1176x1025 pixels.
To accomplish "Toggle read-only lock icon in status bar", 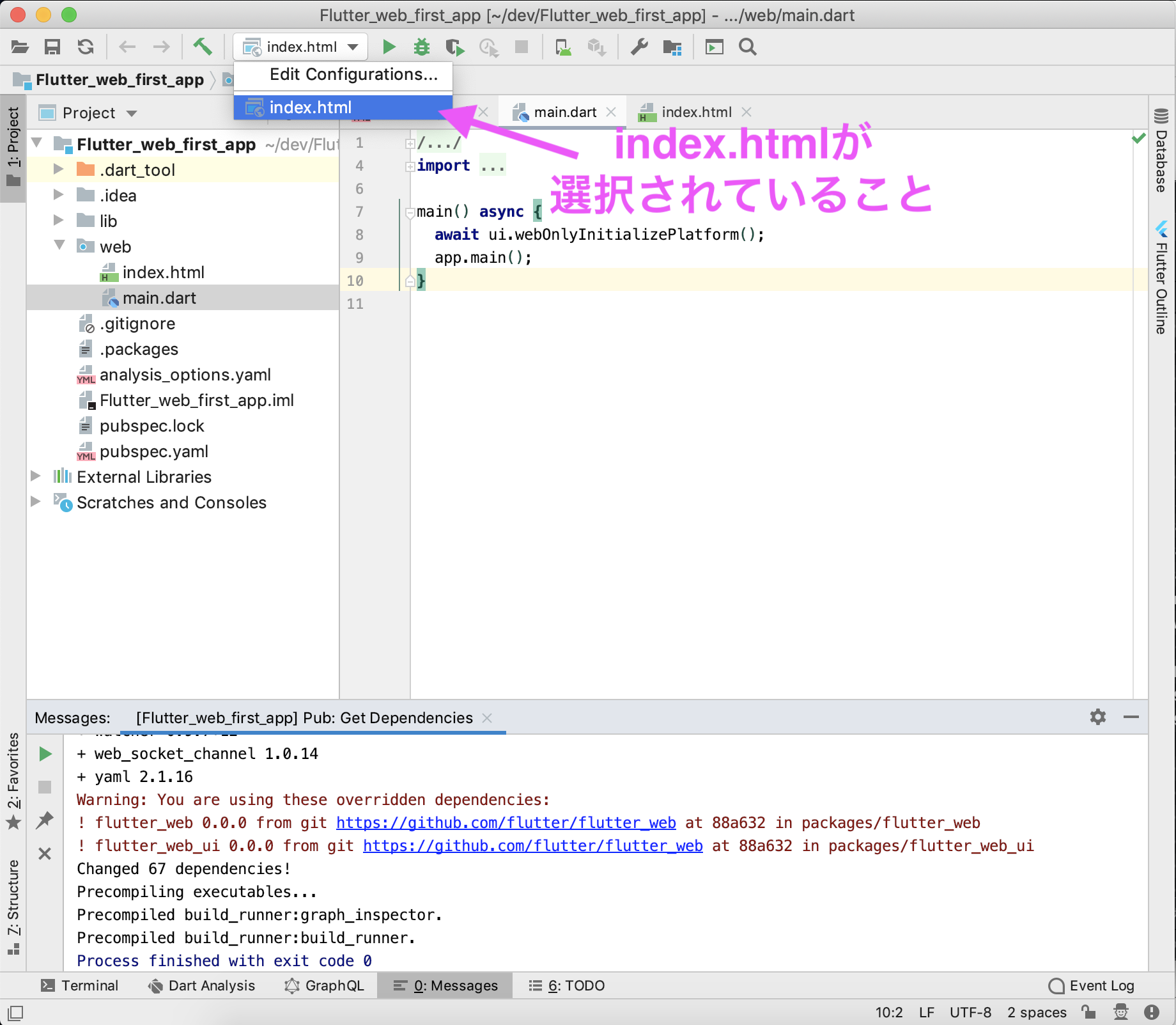I will click(x=1088, y=1012).
